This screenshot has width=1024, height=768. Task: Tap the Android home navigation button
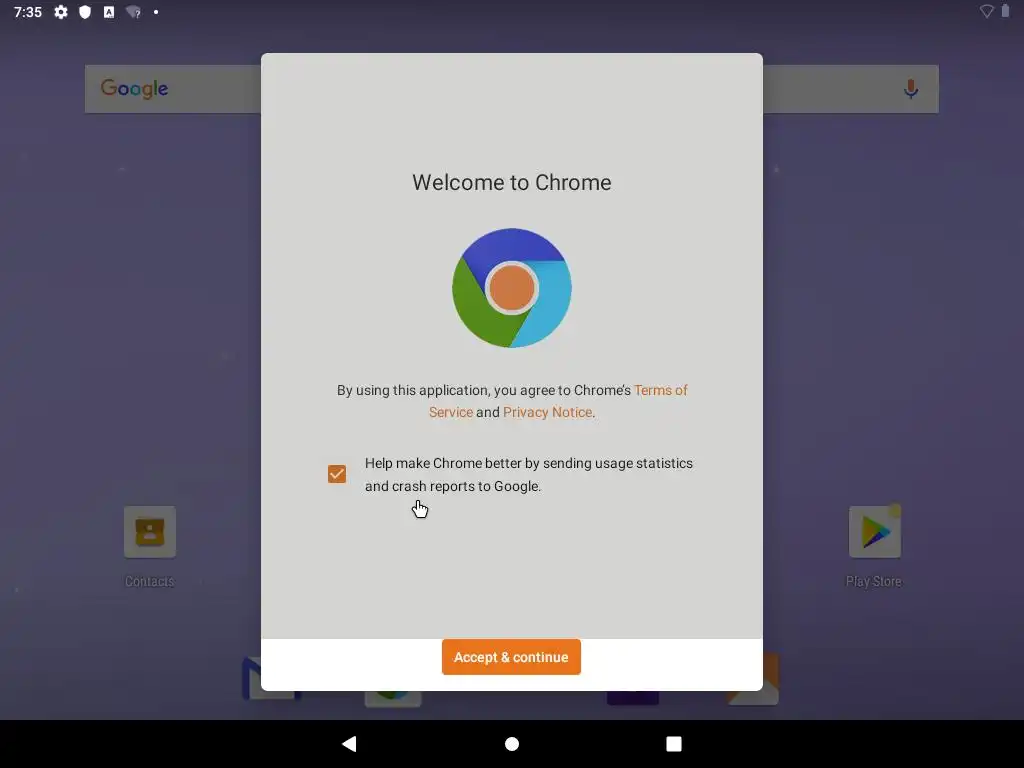[512, 744]
